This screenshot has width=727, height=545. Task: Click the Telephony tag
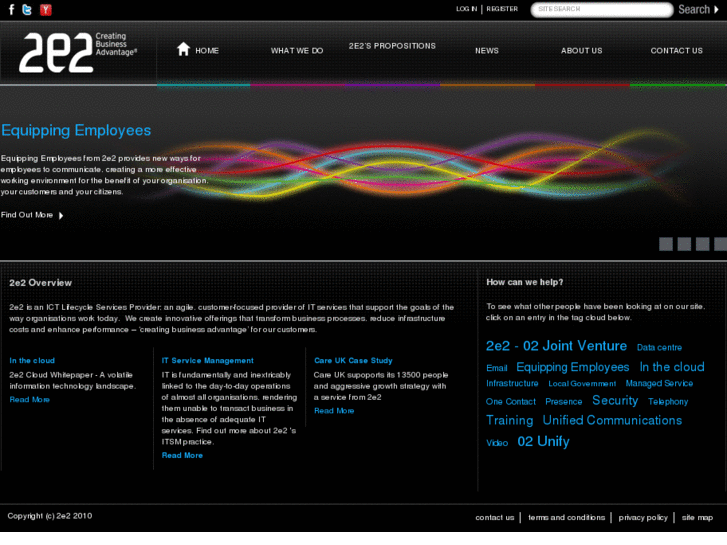[668, 402]
